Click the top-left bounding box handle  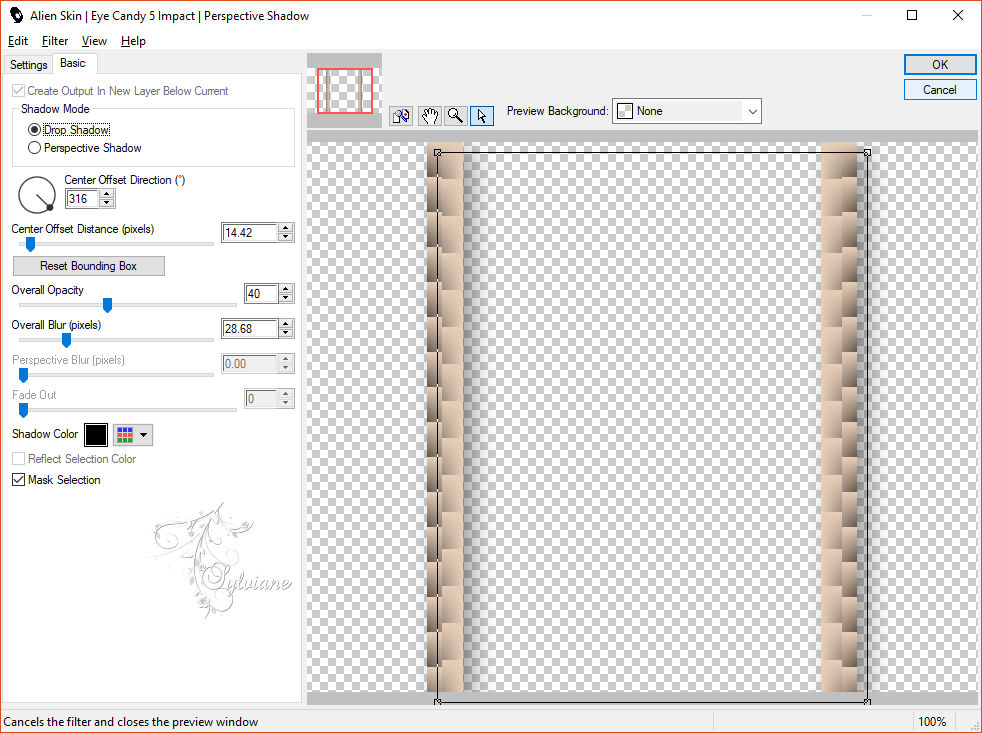(x=437, y=152)
